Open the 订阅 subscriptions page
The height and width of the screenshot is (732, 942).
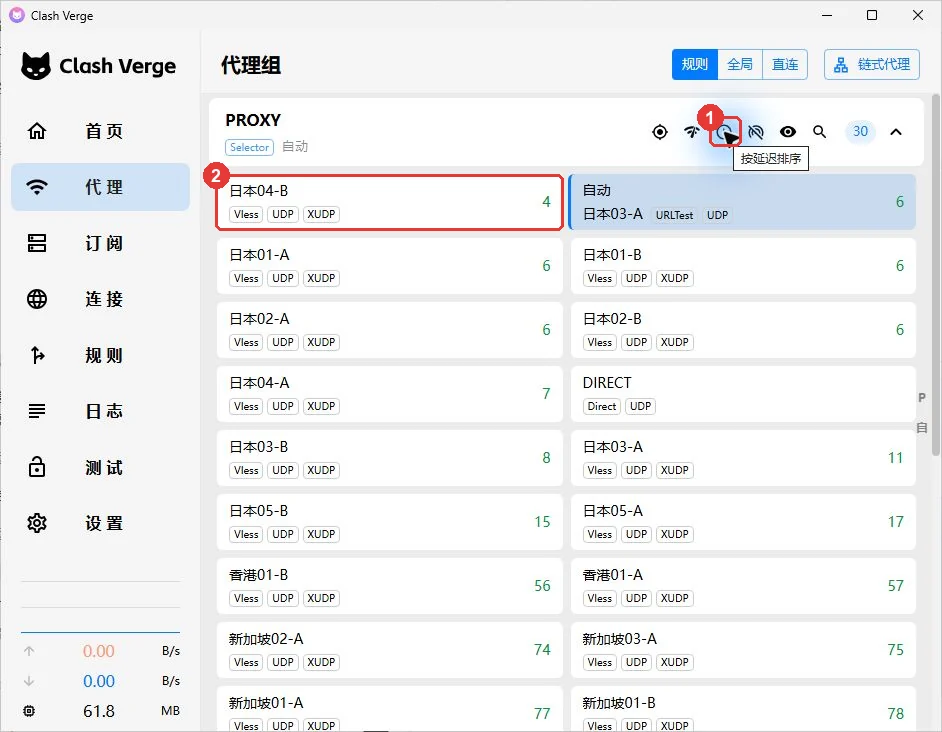pyautogui.click(x=100, y=243)
